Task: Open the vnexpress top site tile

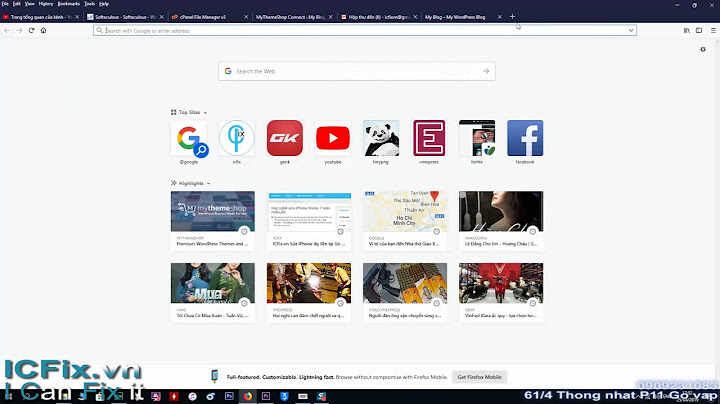Action: pyautogui.click(x=429, y=138)
